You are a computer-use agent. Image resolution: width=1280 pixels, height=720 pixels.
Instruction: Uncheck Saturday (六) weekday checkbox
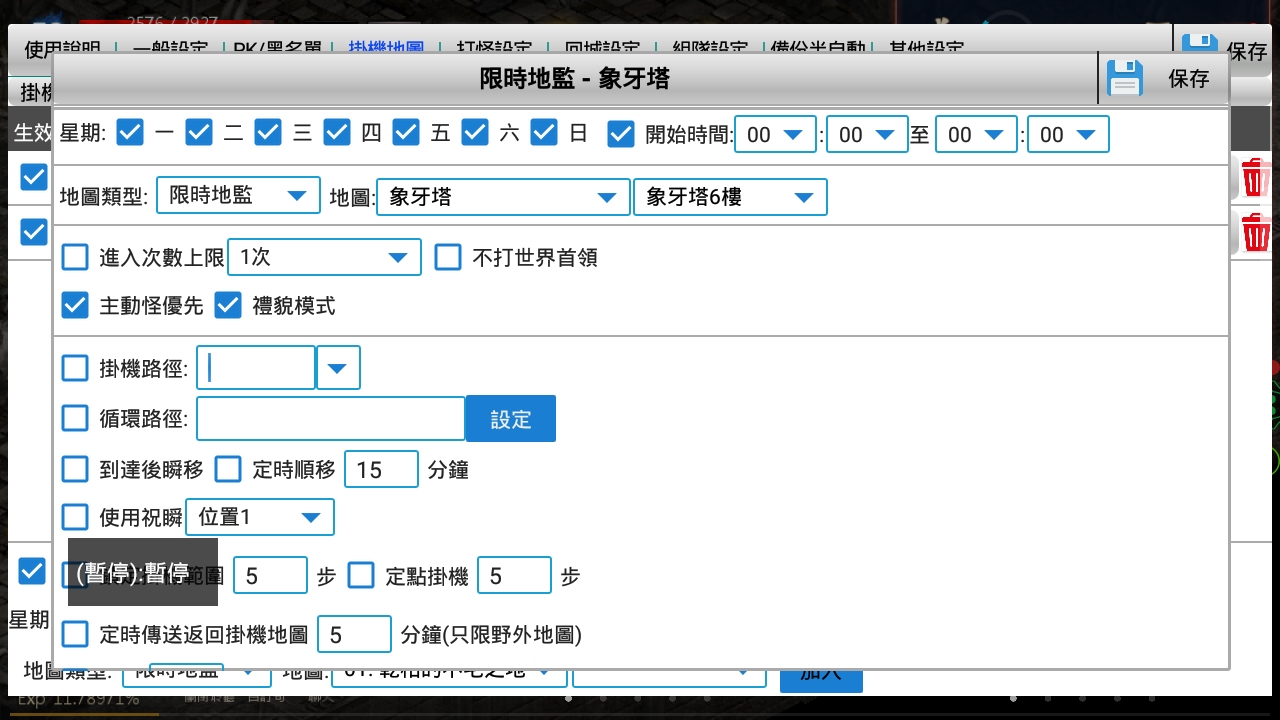point(475,132)
